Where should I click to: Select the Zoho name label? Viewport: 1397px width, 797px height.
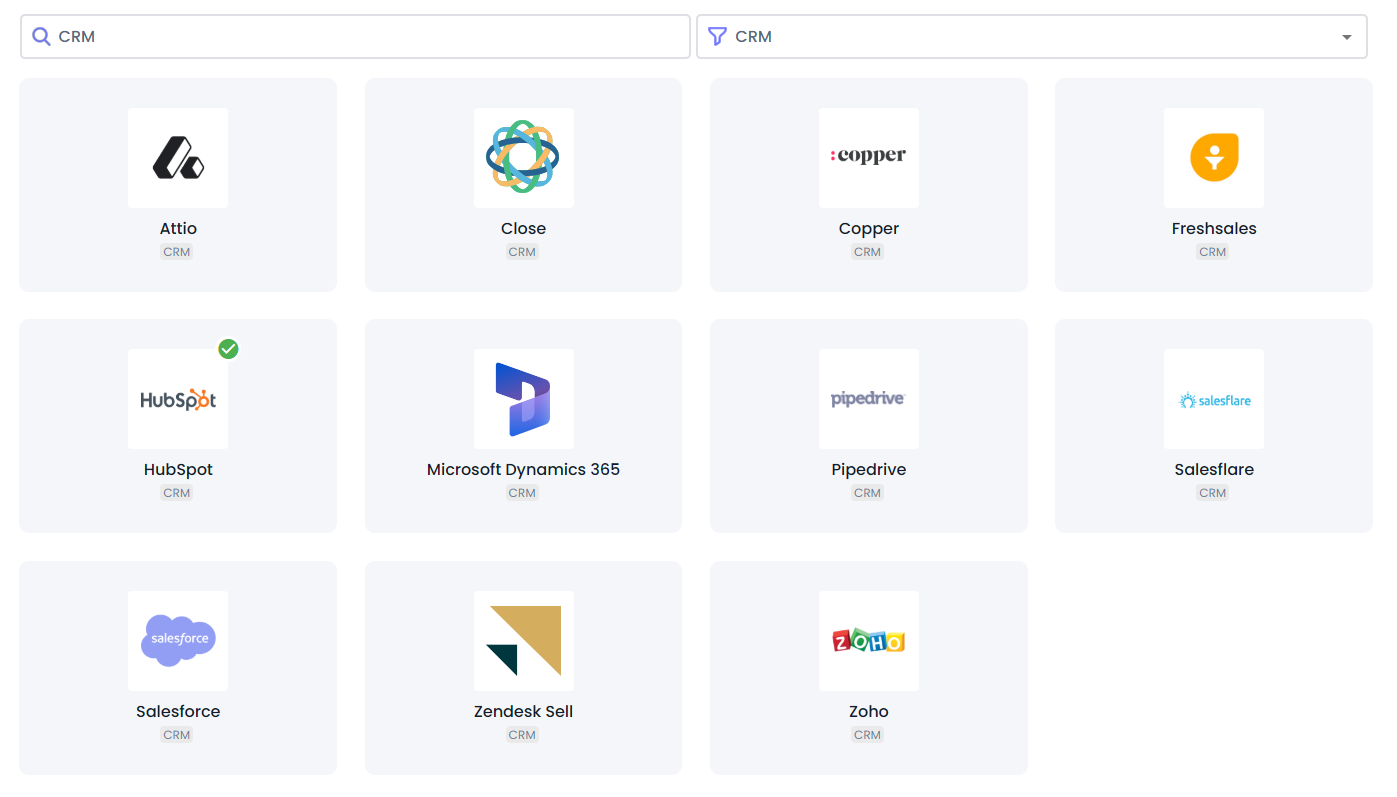[x=868, y=711]
